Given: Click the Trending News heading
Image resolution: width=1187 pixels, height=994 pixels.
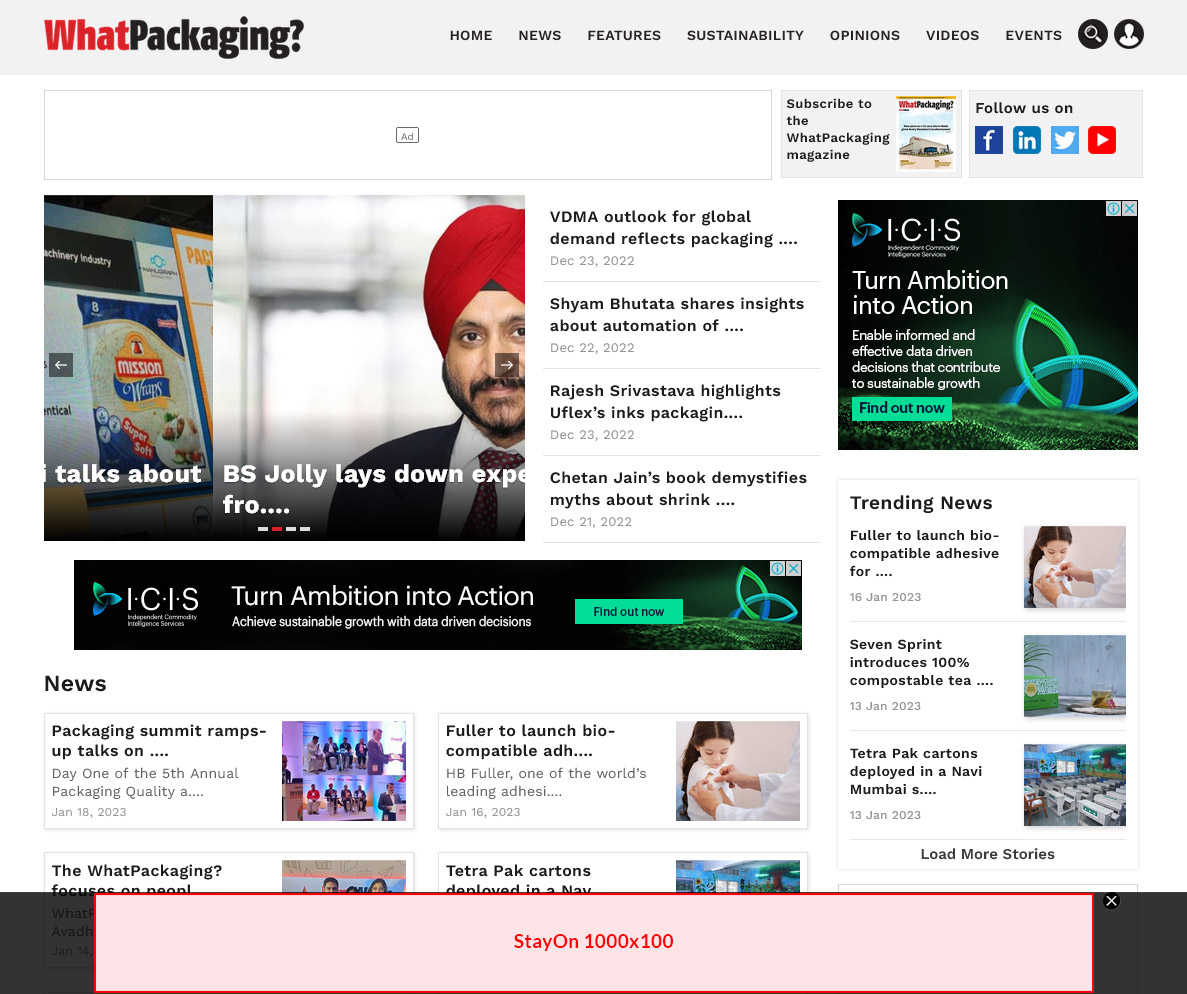Looking at the screenshot, I should tap(921, 503).
